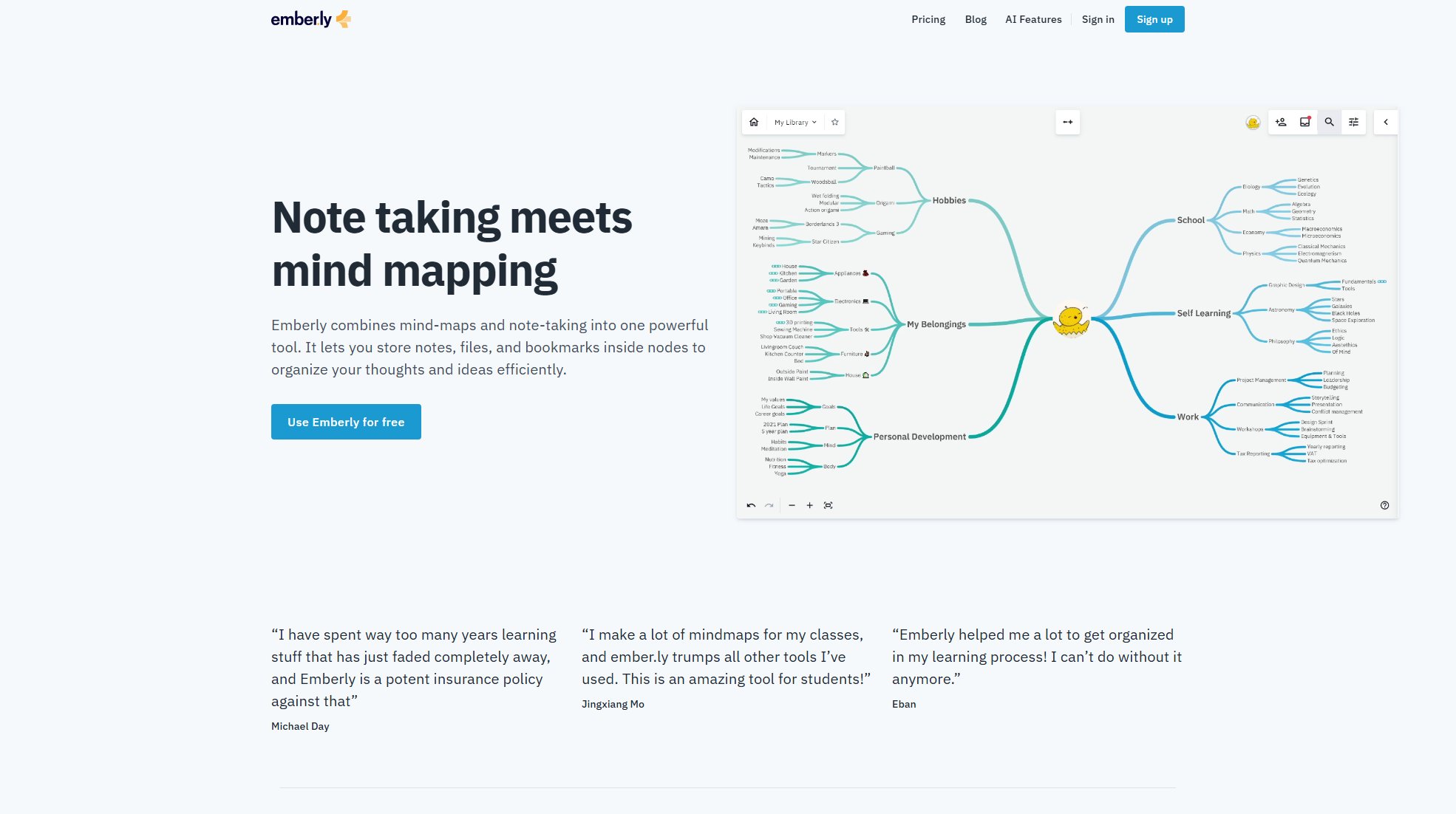
Task: Open the add collaborator tool
Action: point(1280,122)
